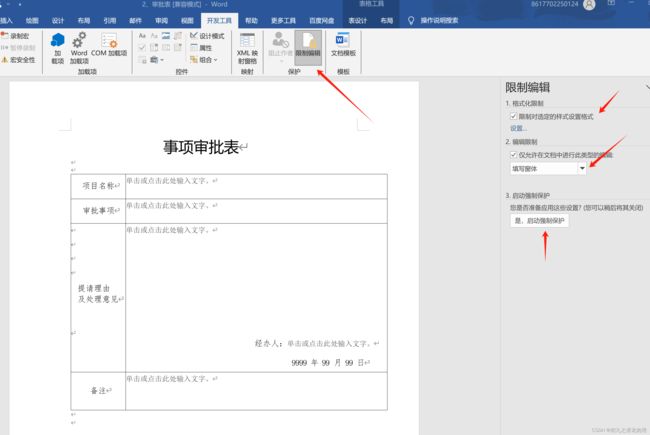Open 属性 control properties

[x=201, y=48]
